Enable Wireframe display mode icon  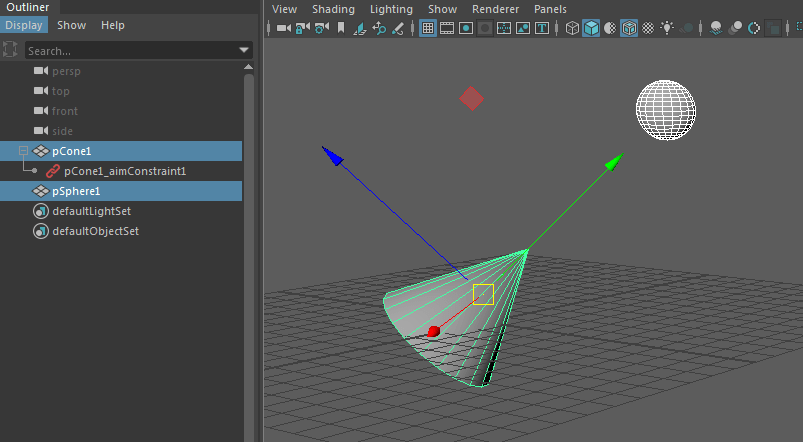pyautogui.click(x=572, y=28)
